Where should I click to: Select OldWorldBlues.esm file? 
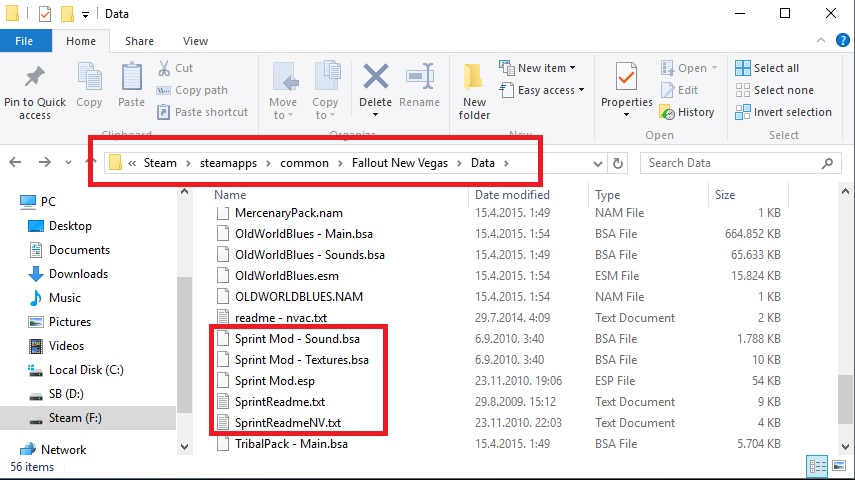[x=287, y=276]
